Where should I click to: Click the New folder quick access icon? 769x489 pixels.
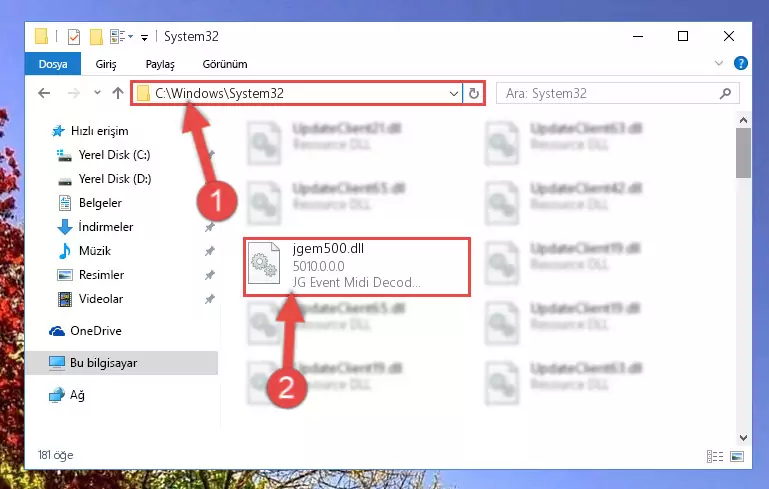click(96, 37)
